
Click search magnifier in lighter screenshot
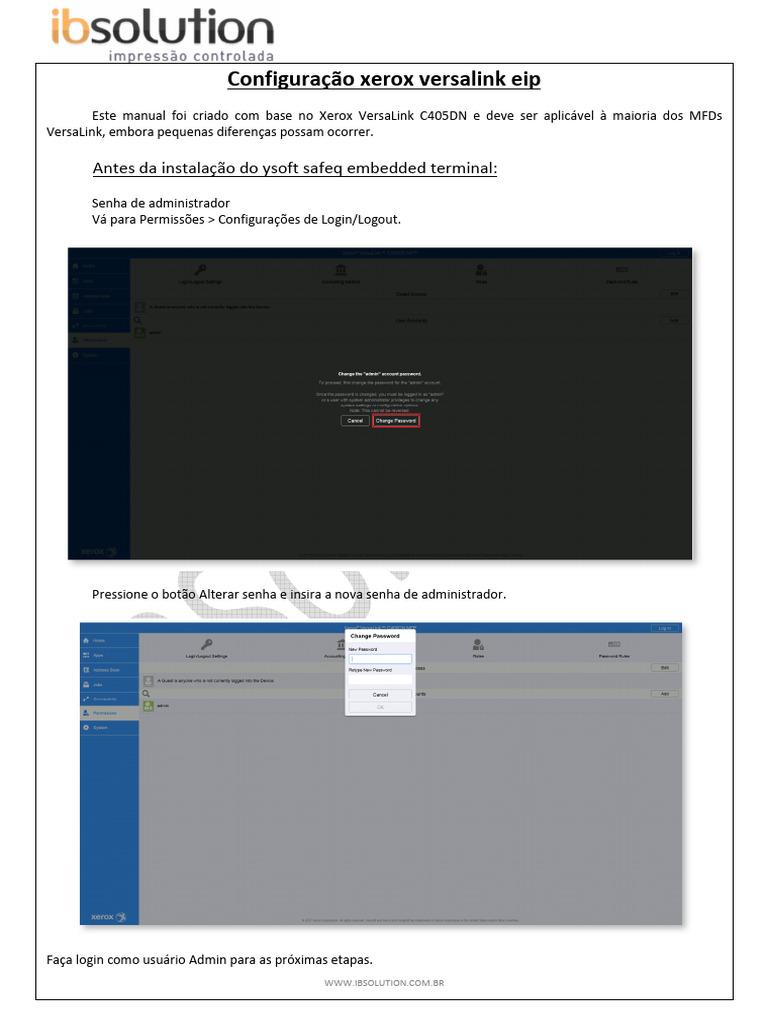click(146, 694)
